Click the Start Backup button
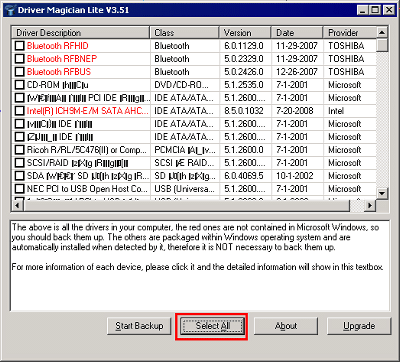The width and height of the screenshot is (400, 362). (x=139, y=326)
